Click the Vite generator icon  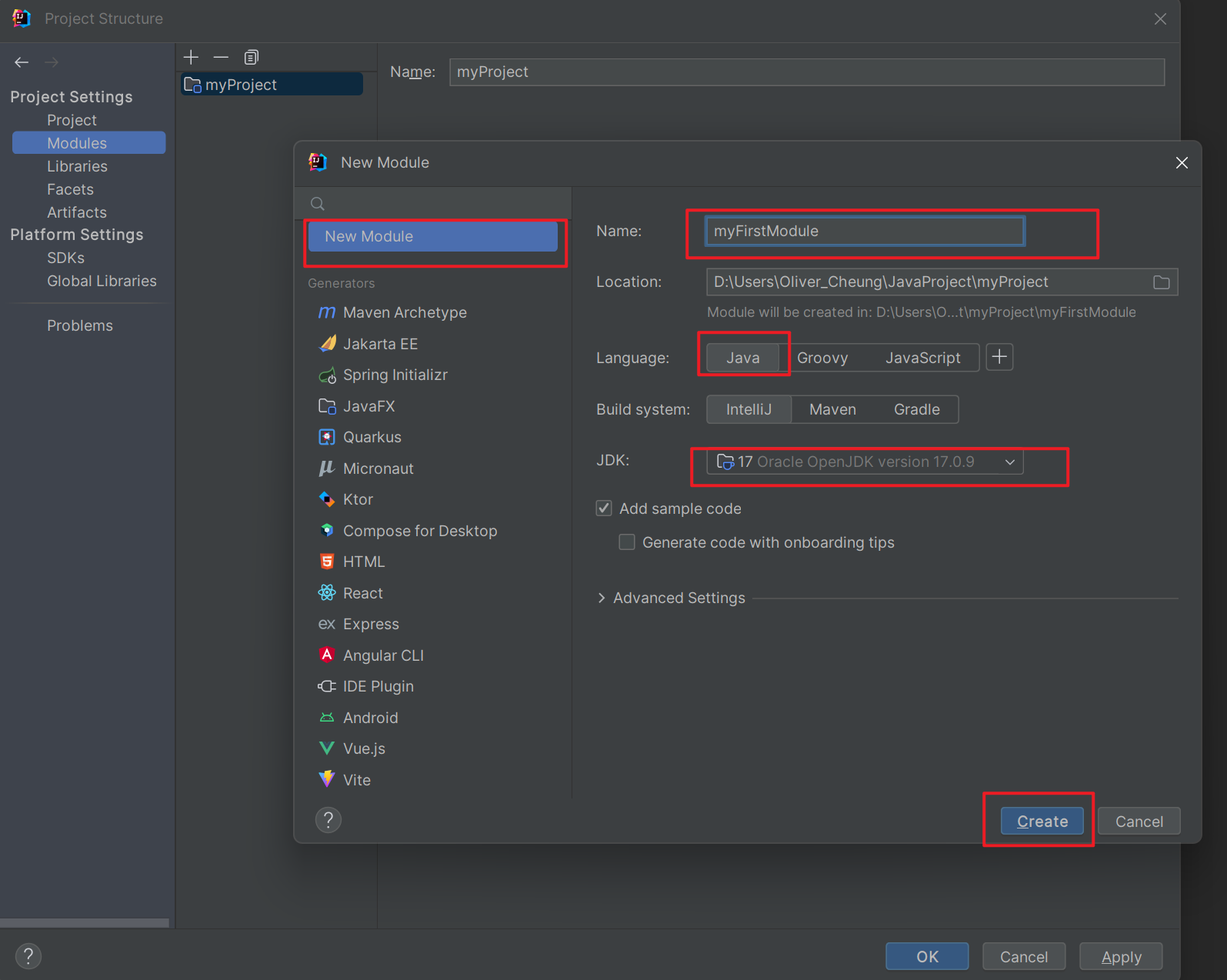pyautogui.click(x=327, y=779)
